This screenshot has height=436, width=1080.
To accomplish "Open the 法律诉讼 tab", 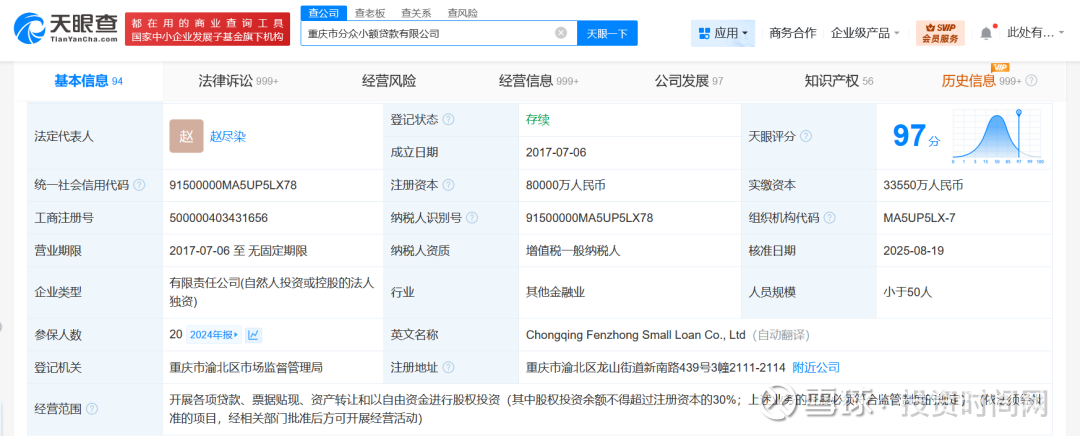I will coord(238,81).
